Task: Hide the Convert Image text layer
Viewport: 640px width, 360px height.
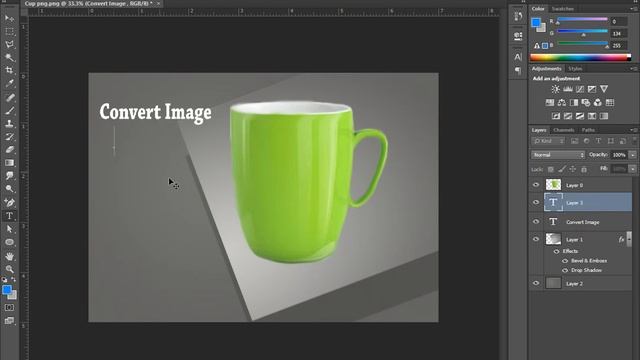Action: click(x=536, y=222)
